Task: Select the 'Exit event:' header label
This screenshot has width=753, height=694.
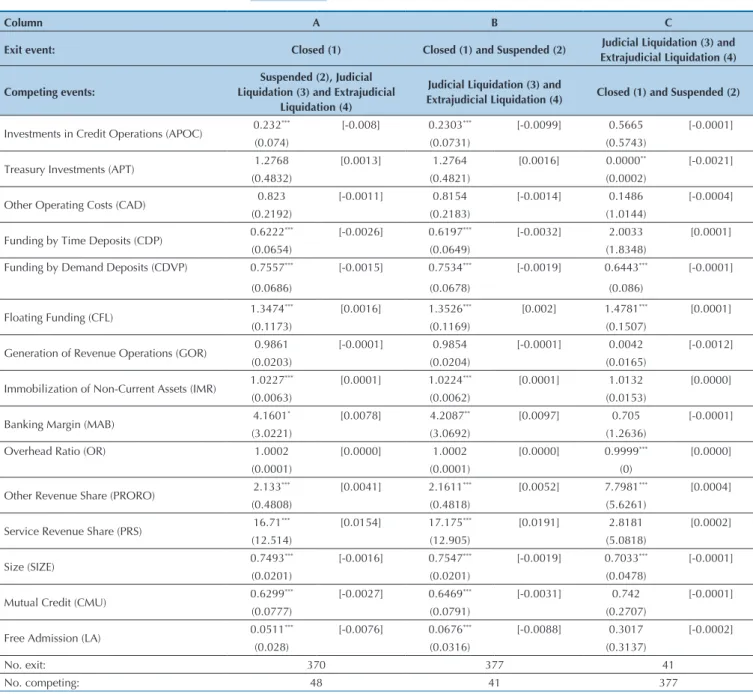Action: pos(29,49)
